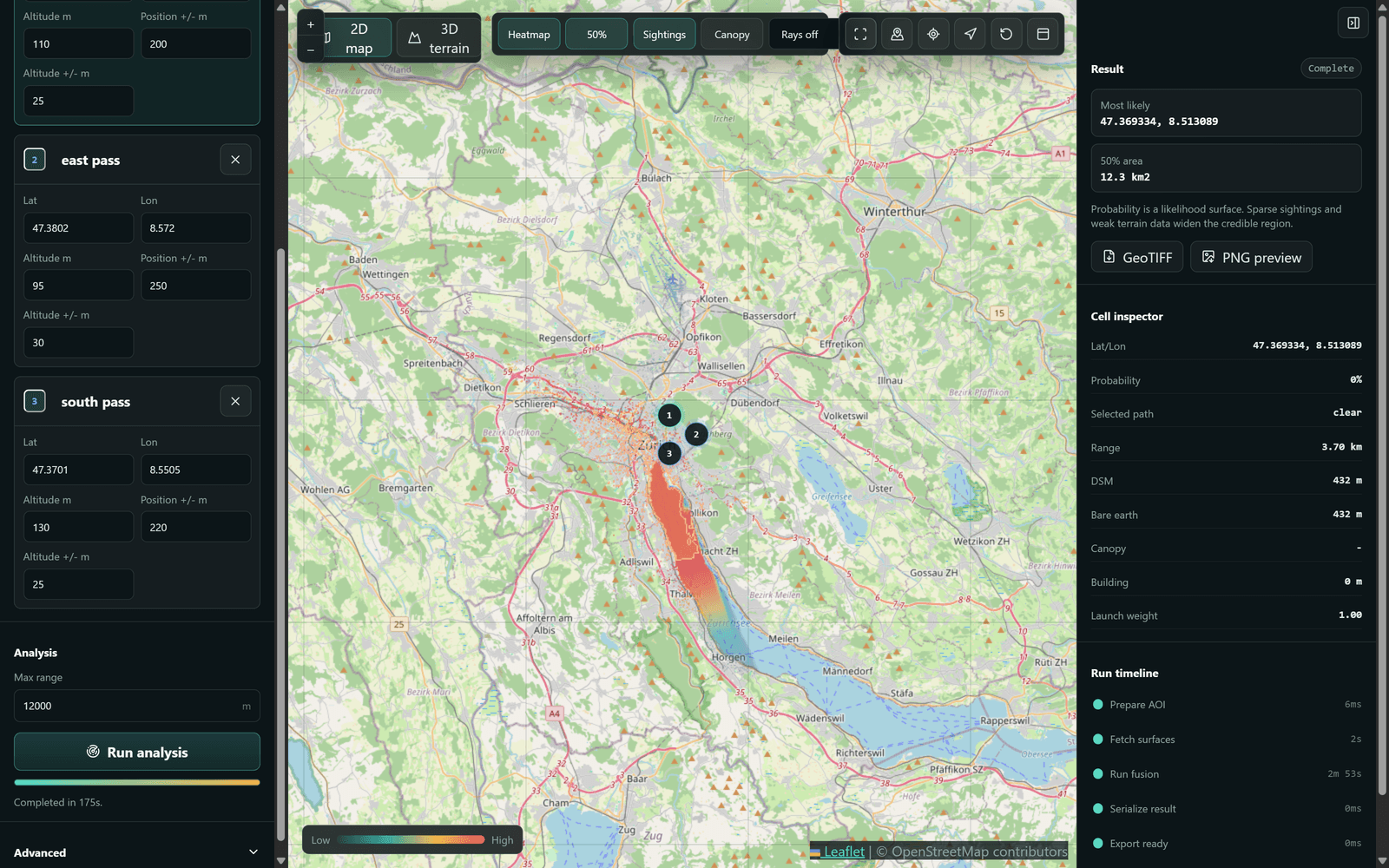This screenshot has height=868, width=1389.
Task: Click the first sighting's Position field 200
Action: tap(195, 43)
